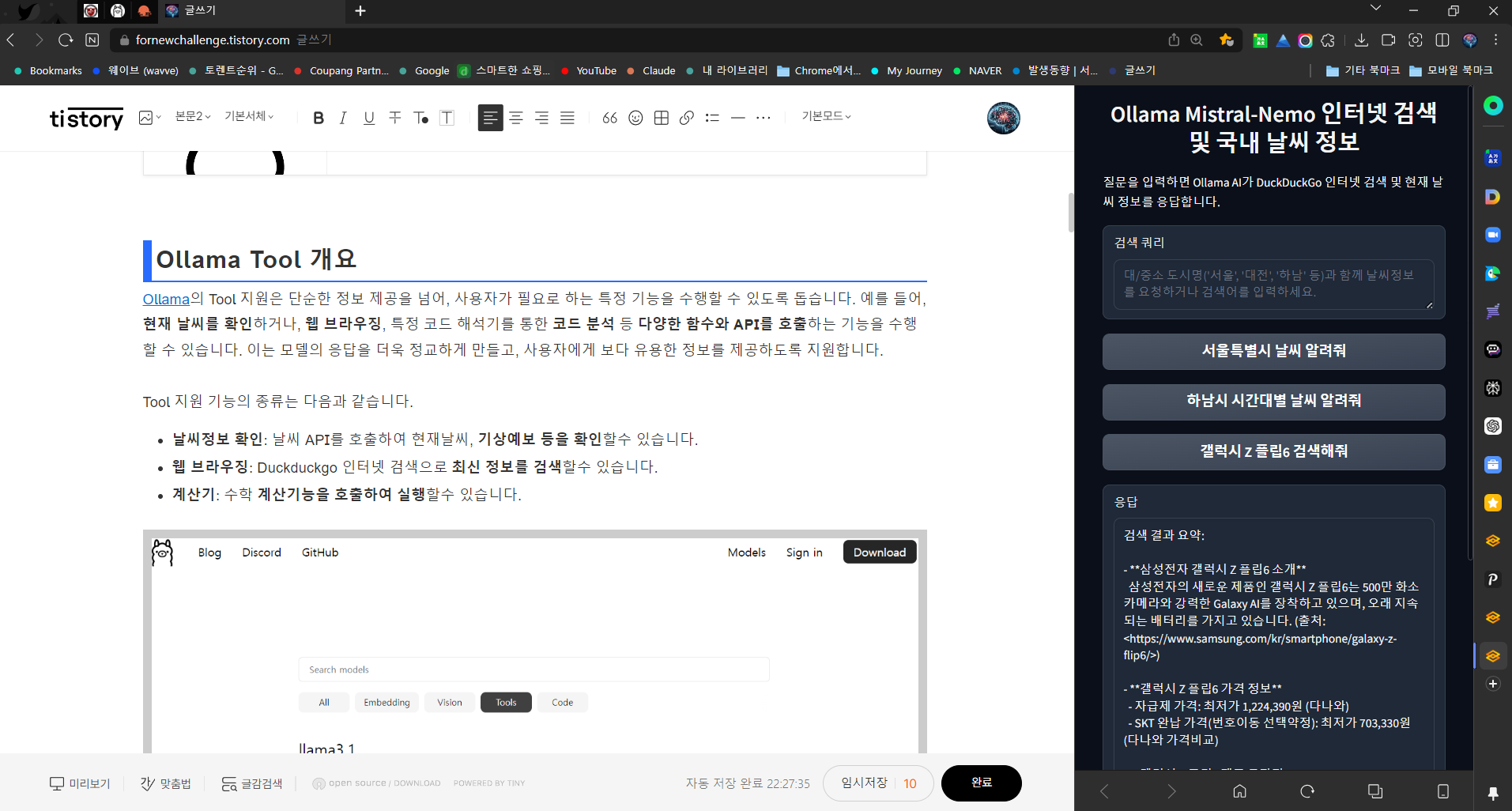Open the text color tool
The width and height of the screenshot is (1512, 811).
coord(421,118)
